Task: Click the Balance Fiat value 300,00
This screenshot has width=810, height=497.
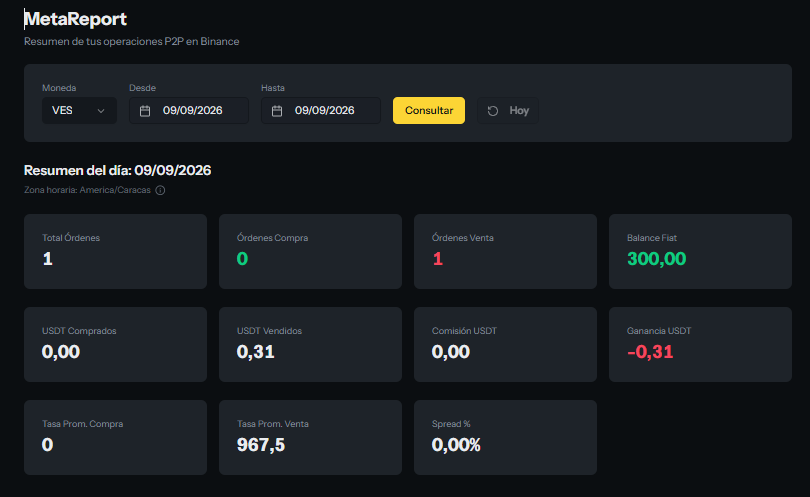Action: pos(657,259)
